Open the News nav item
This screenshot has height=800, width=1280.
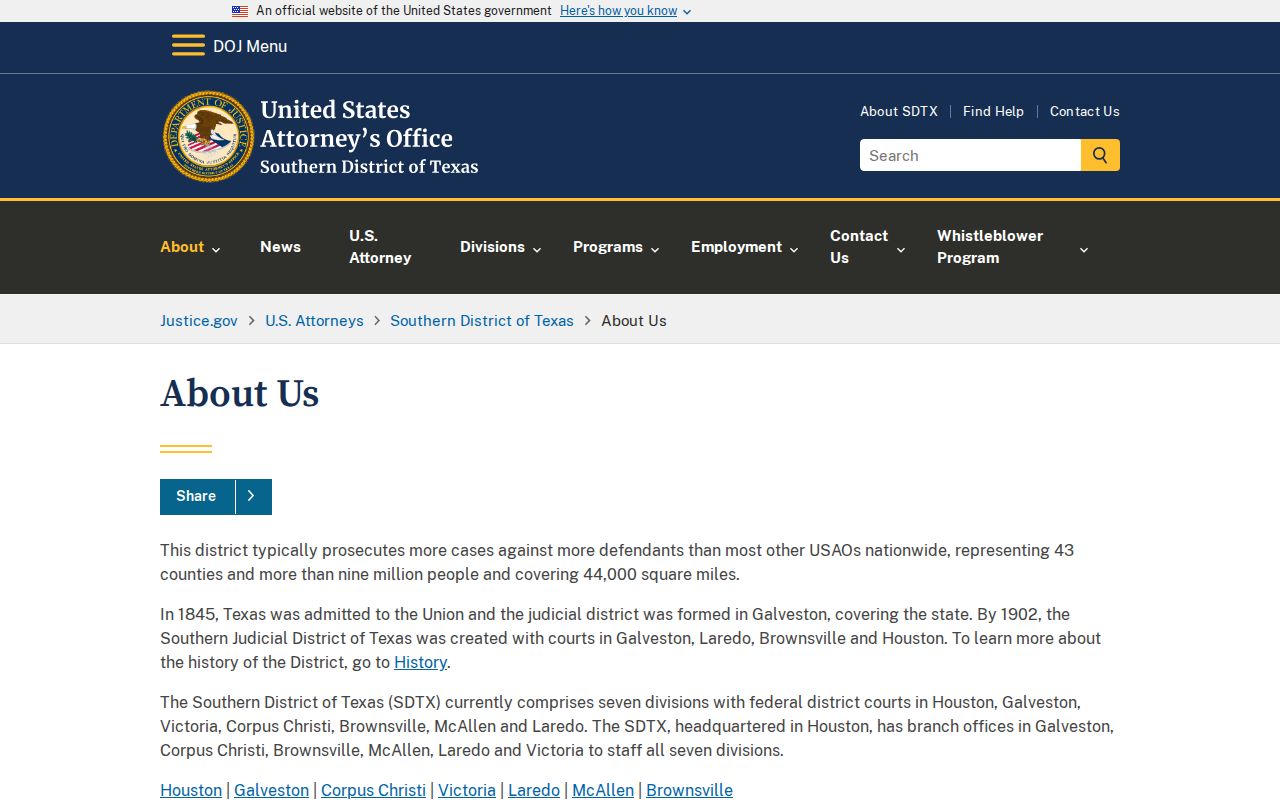pos(280,247)
